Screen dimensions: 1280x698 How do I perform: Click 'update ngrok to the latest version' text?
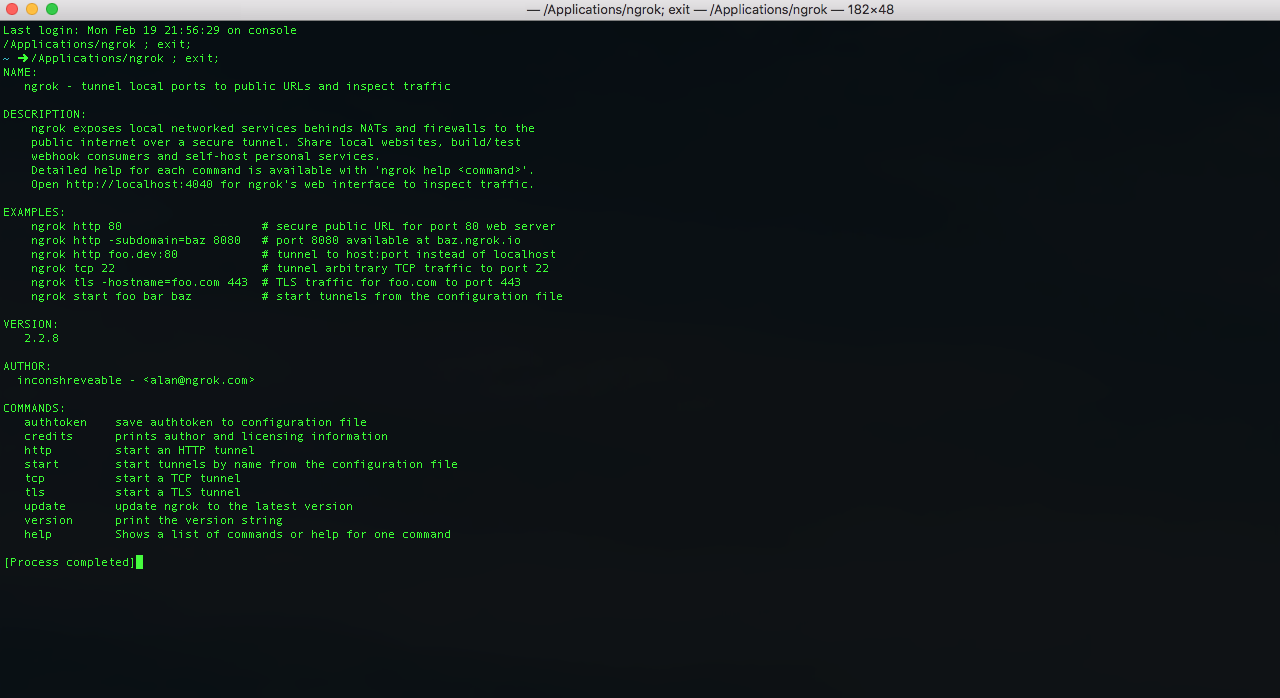pyautogui.click(x=234, y=506)
